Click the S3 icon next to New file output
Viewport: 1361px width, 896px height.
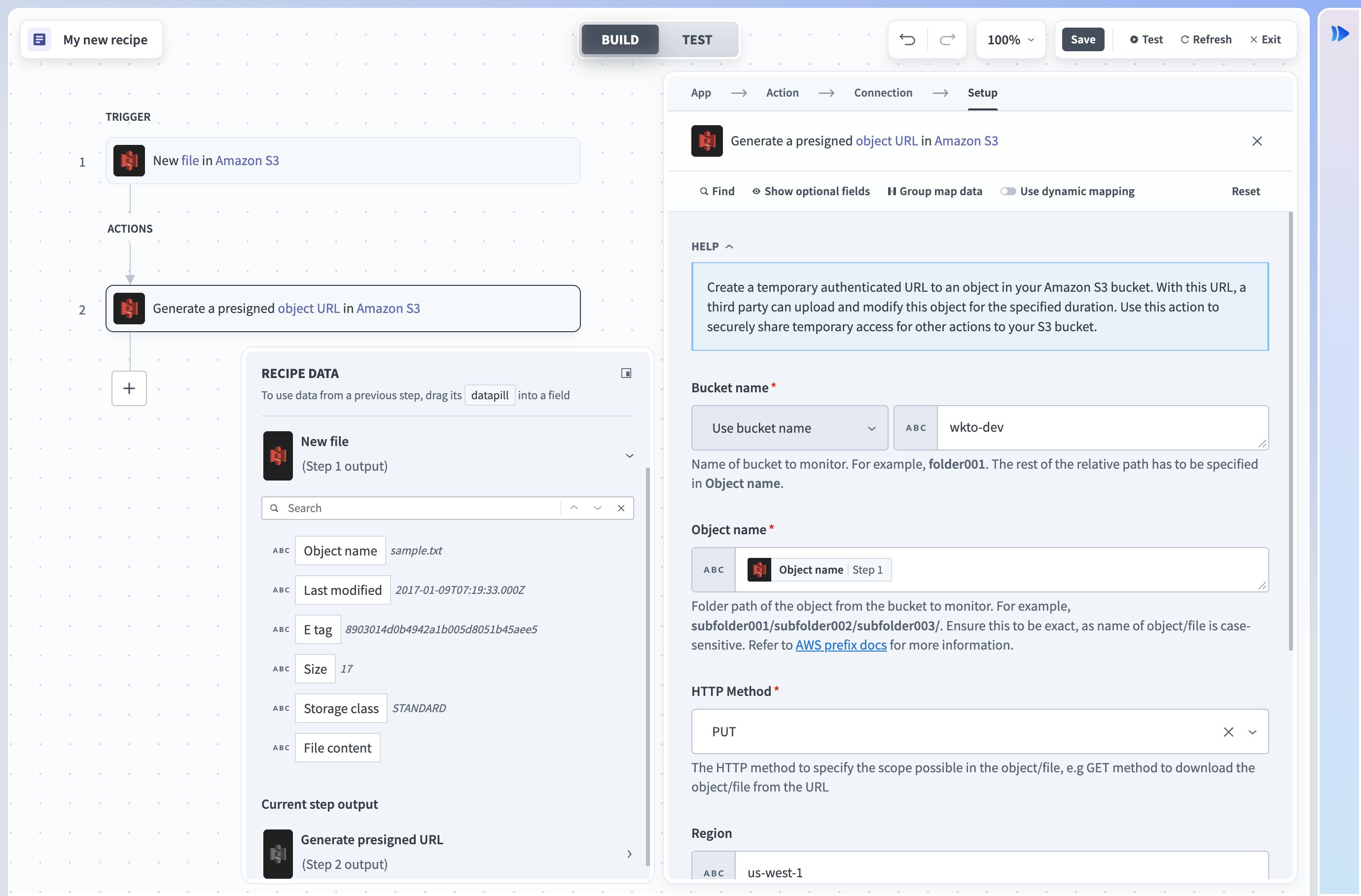click(278, 455)
